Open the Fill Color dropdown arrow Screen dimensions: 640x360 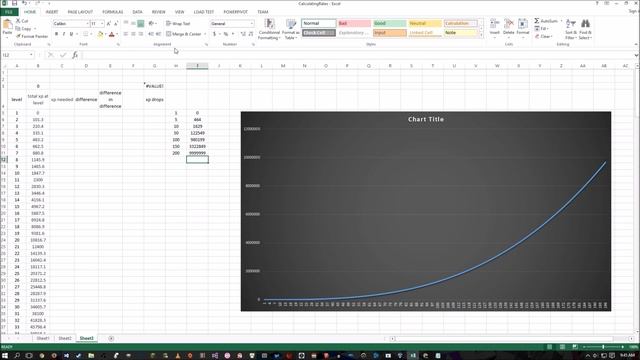click(105, 34)
